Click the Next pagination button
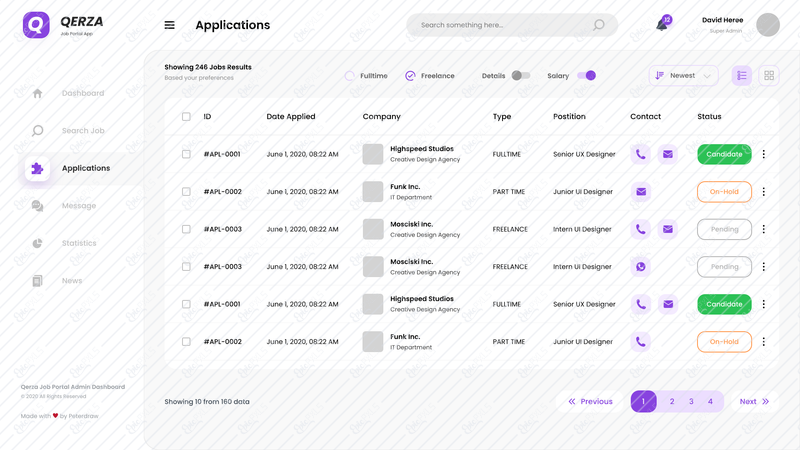 pyautogui.click(x=755, y=402)
